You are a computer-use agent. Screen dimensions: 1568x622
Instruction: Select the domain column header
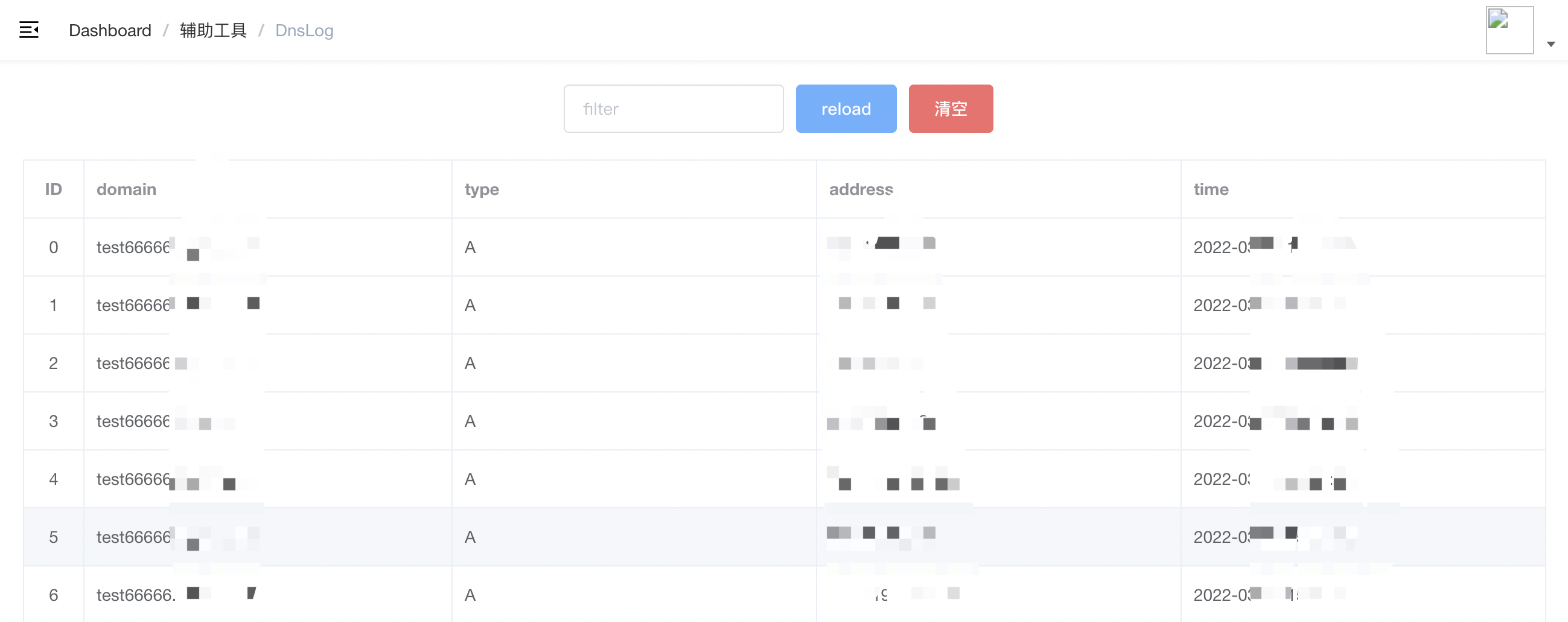point(268,190)
